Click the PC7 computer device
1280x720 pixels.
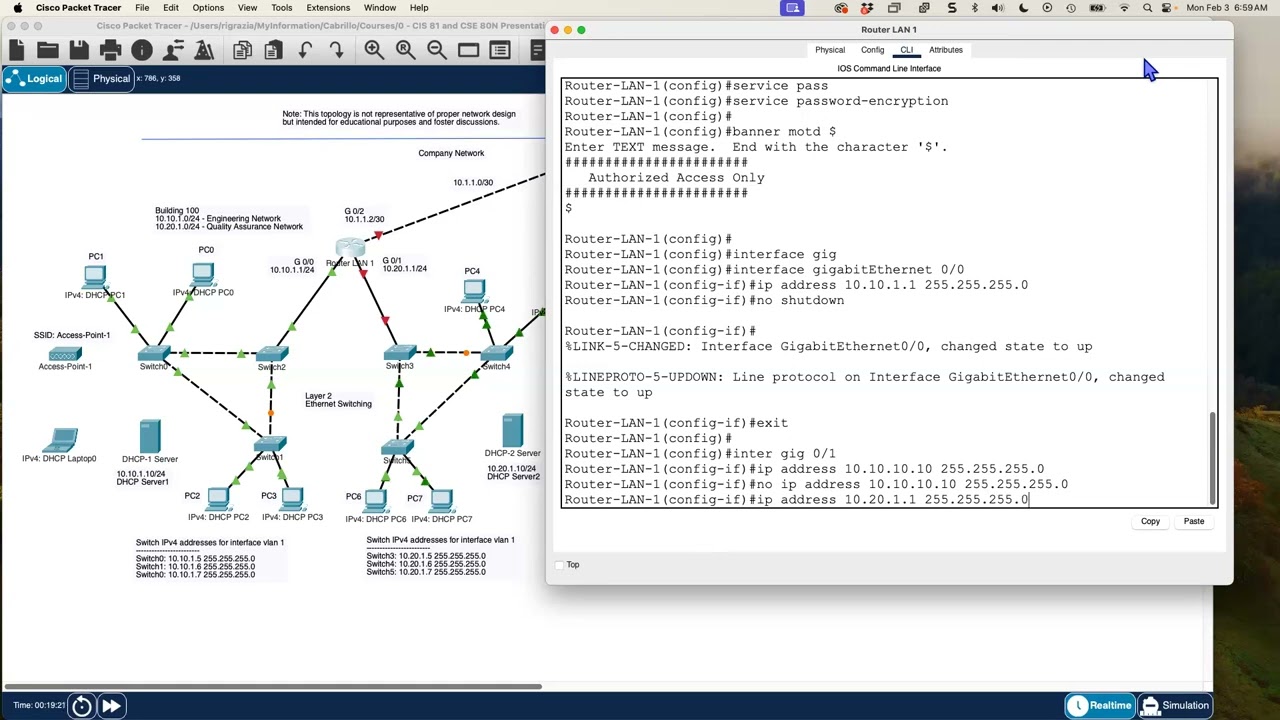pyautogui.click(x=441, y=501)
